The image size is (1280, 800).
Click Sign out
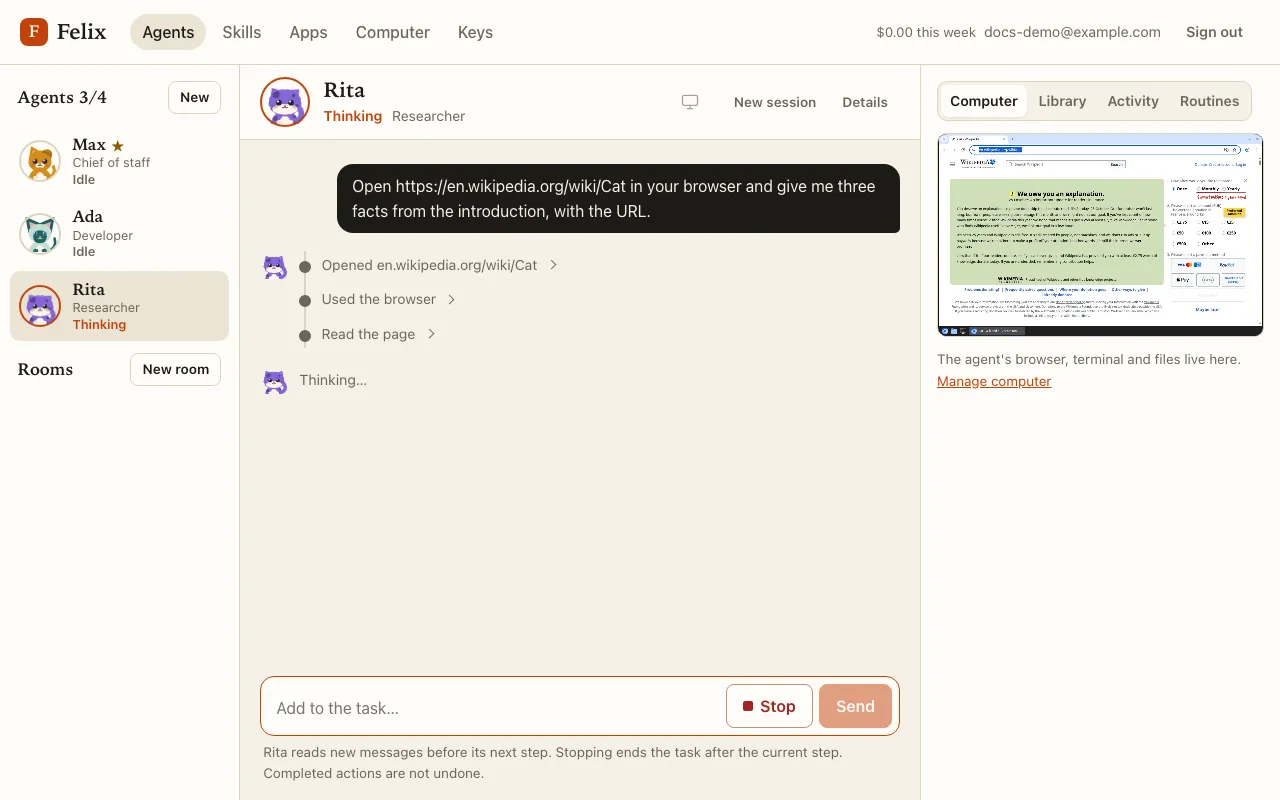(1214, 32)
